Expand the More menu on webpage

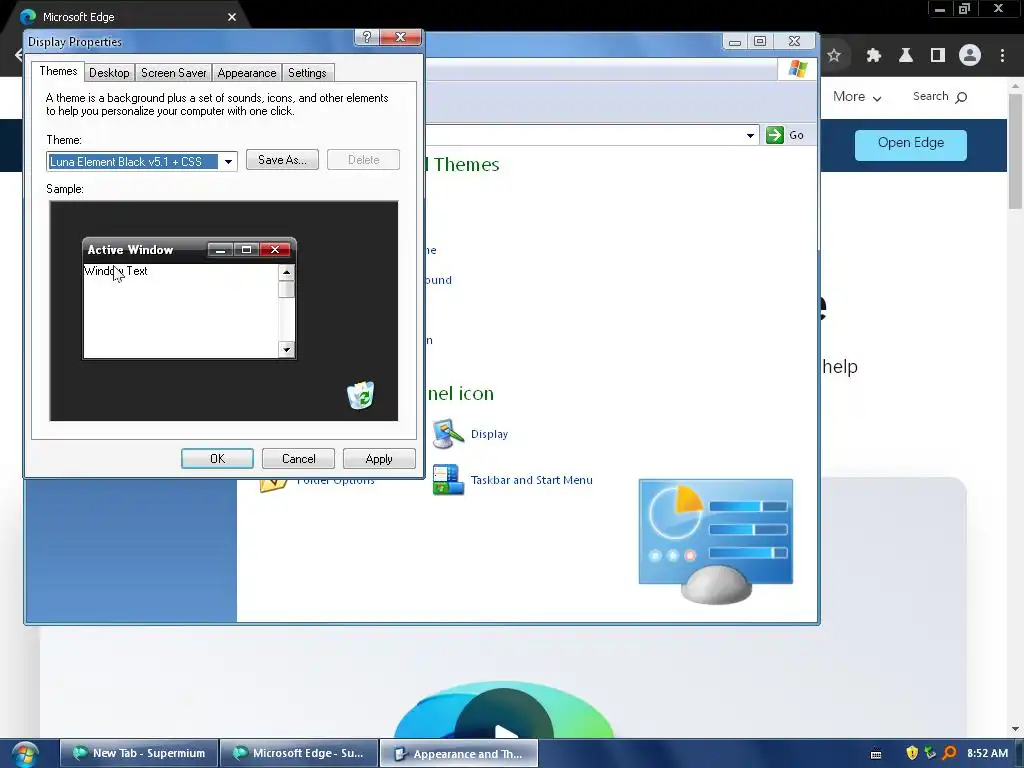pyautogui.click(x=857, y=97)
